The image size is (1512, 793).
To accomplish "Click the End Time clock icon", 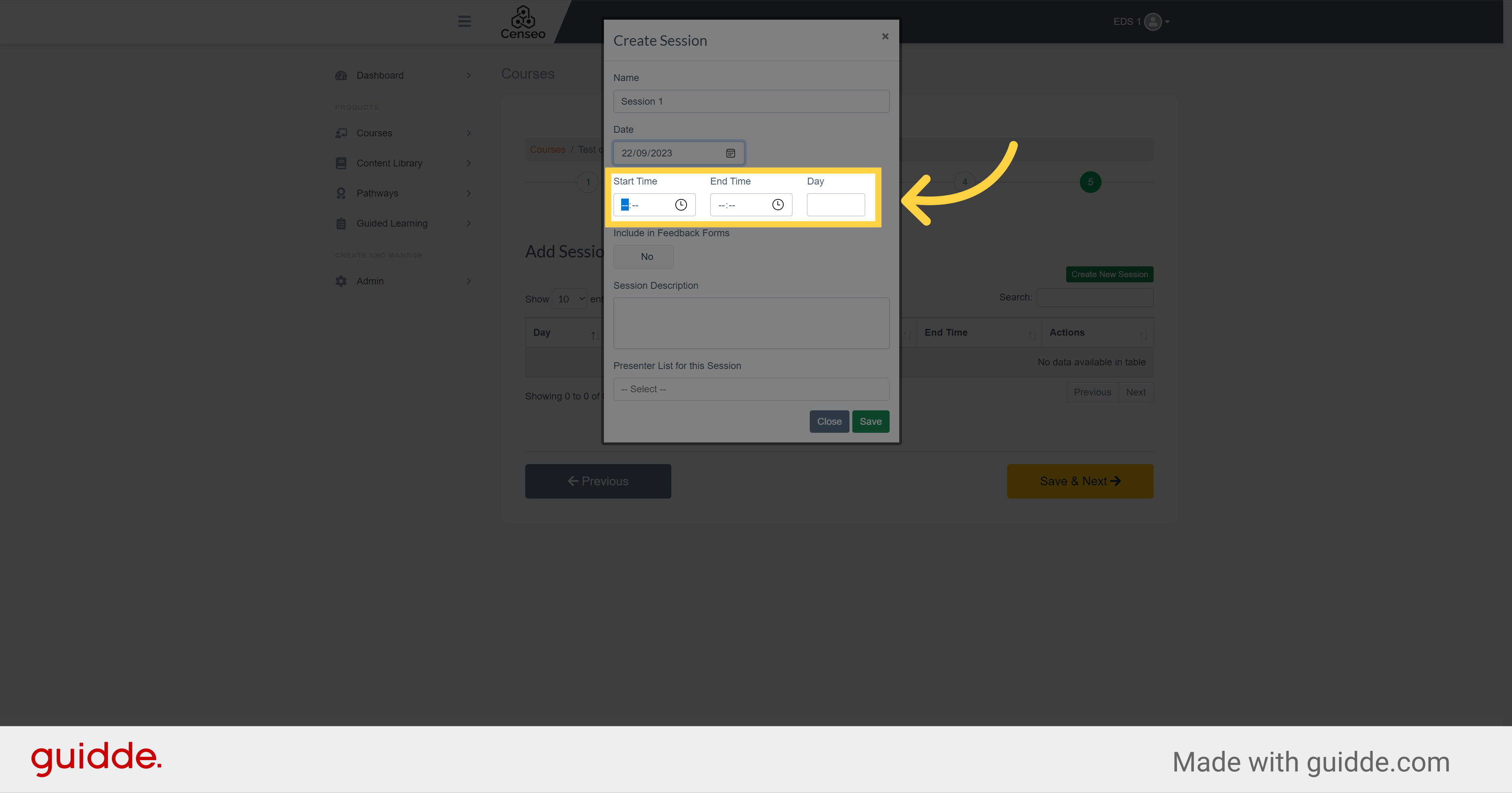I will pyautogui.click(x=778, y=204).
